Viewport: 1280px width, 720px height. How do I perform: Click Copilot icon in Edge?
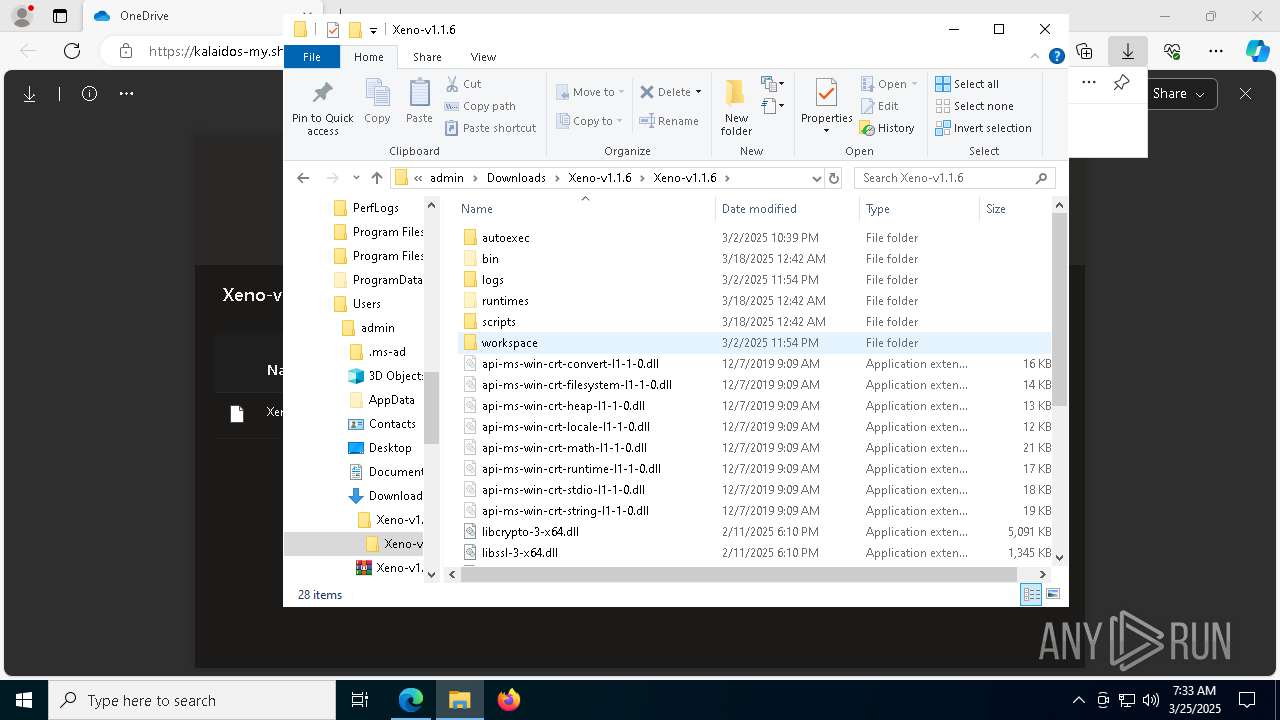pos(1258,51)
